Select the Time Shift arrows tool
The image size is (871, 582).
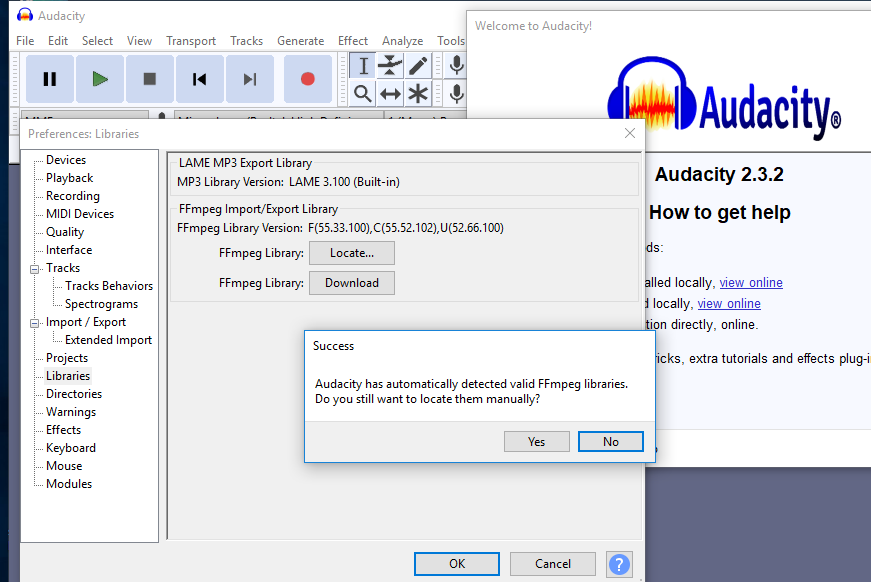(x=390, y=93)
